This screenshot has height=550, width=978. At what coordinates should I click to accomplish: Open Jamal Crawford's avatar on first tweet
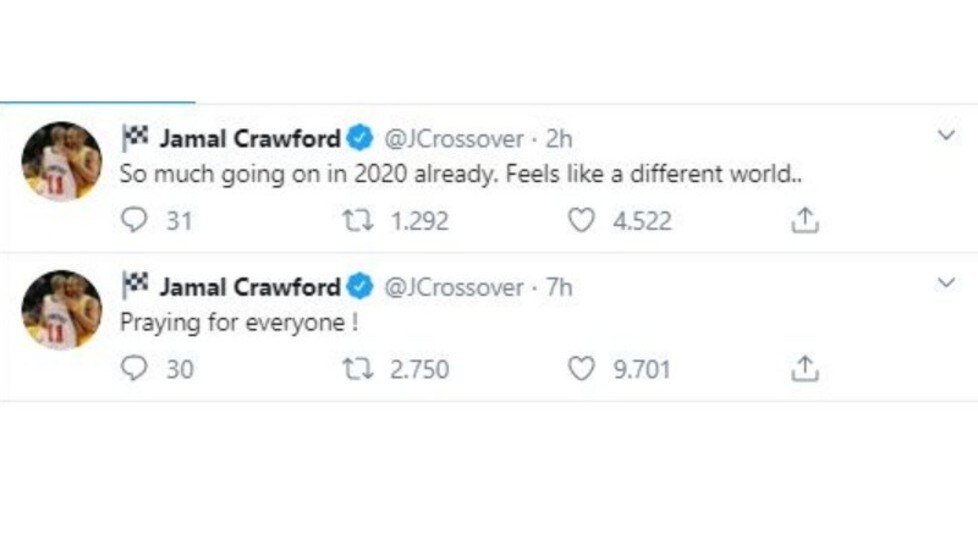click(61, 162)
